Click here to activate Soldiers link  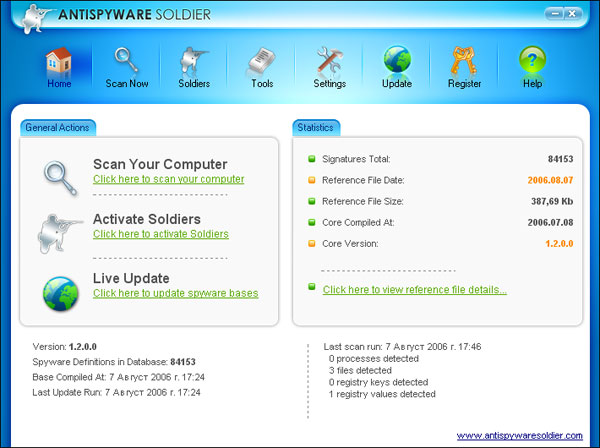(161, 234)
